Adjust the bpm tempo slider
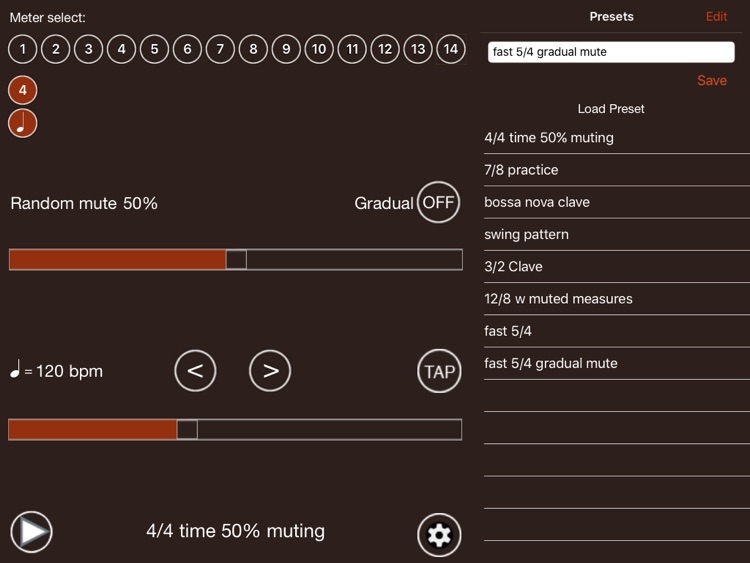 point(235,430)
